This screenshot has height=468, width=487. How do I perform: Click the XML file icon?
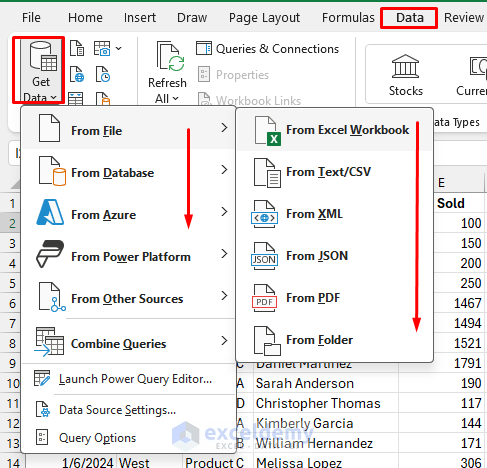point(264,214)
